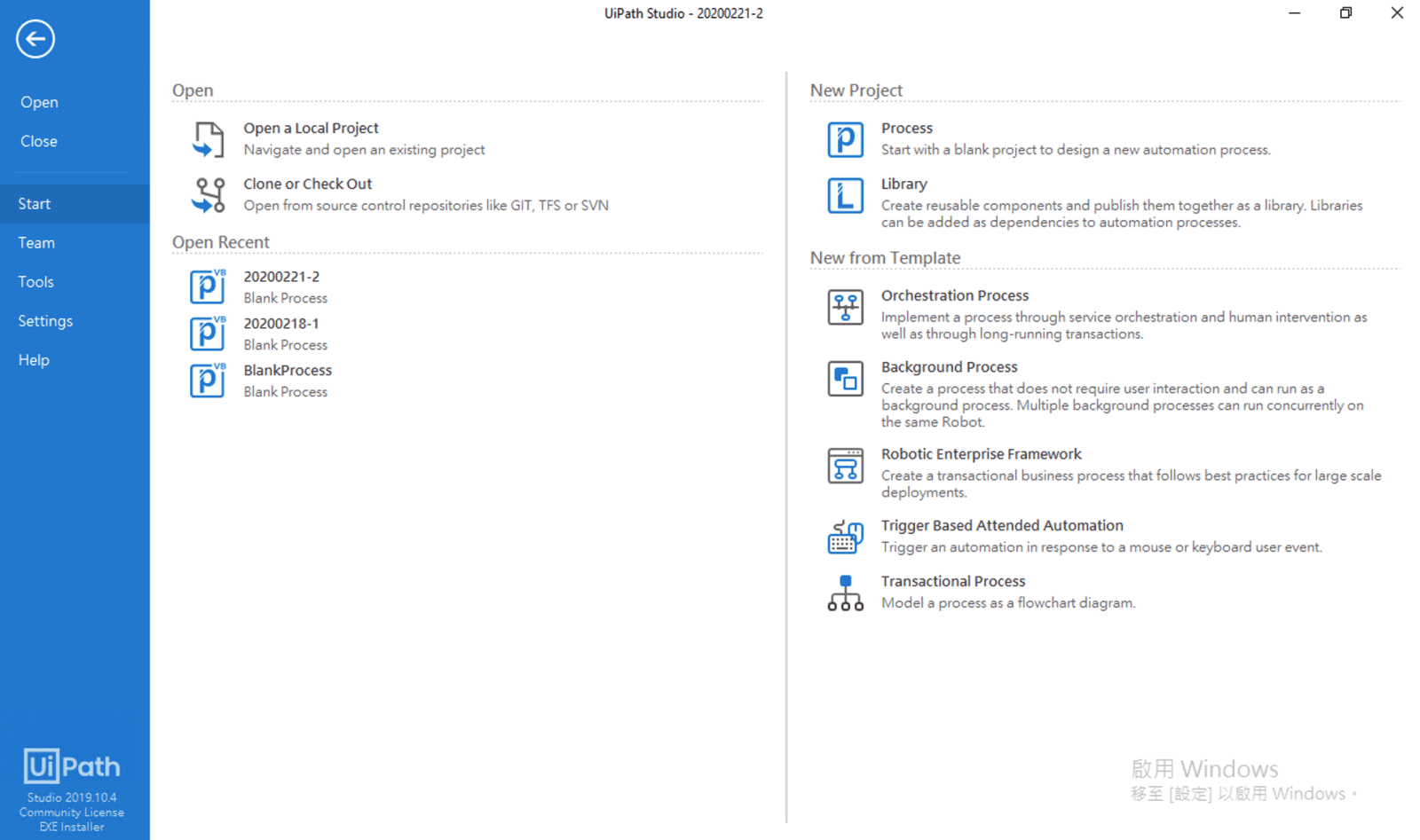Open recent project 20200221-2
Screen dimensions: 1420x840
point(281,277)
